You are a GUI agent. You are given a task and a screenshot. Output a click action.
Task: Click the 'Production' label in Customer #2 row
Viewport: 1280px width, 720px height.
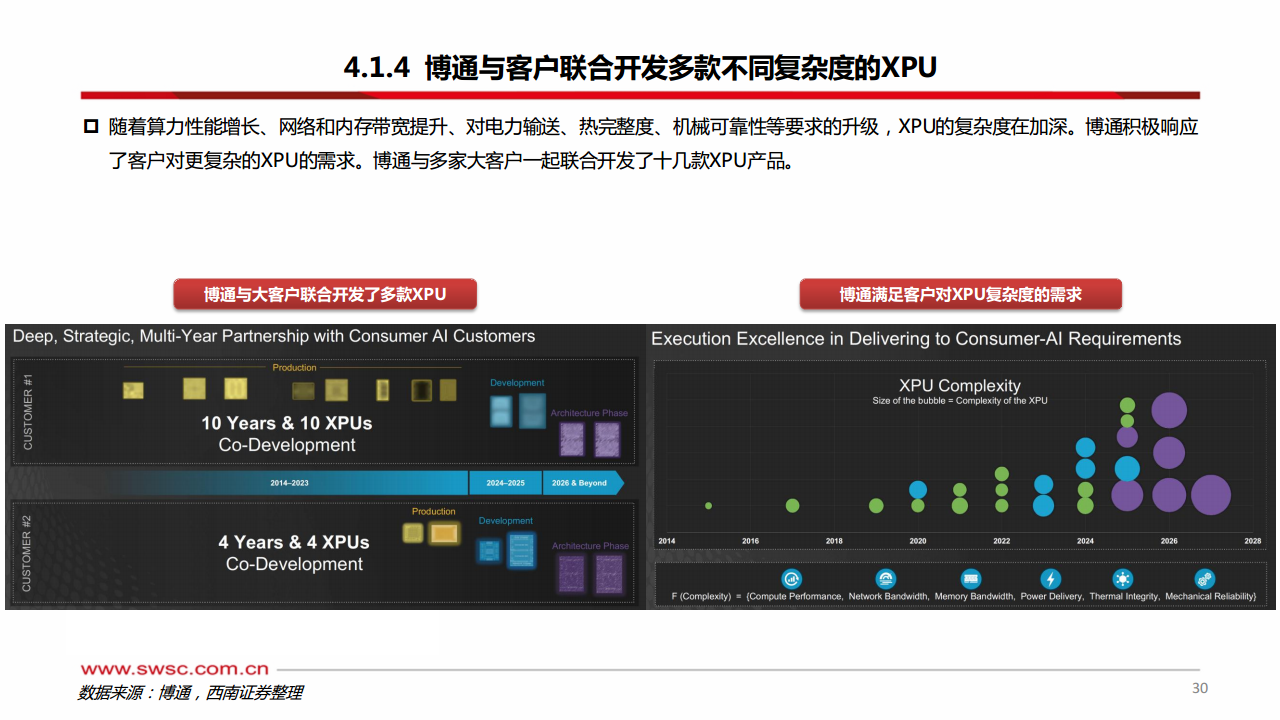tap(434, 512)
